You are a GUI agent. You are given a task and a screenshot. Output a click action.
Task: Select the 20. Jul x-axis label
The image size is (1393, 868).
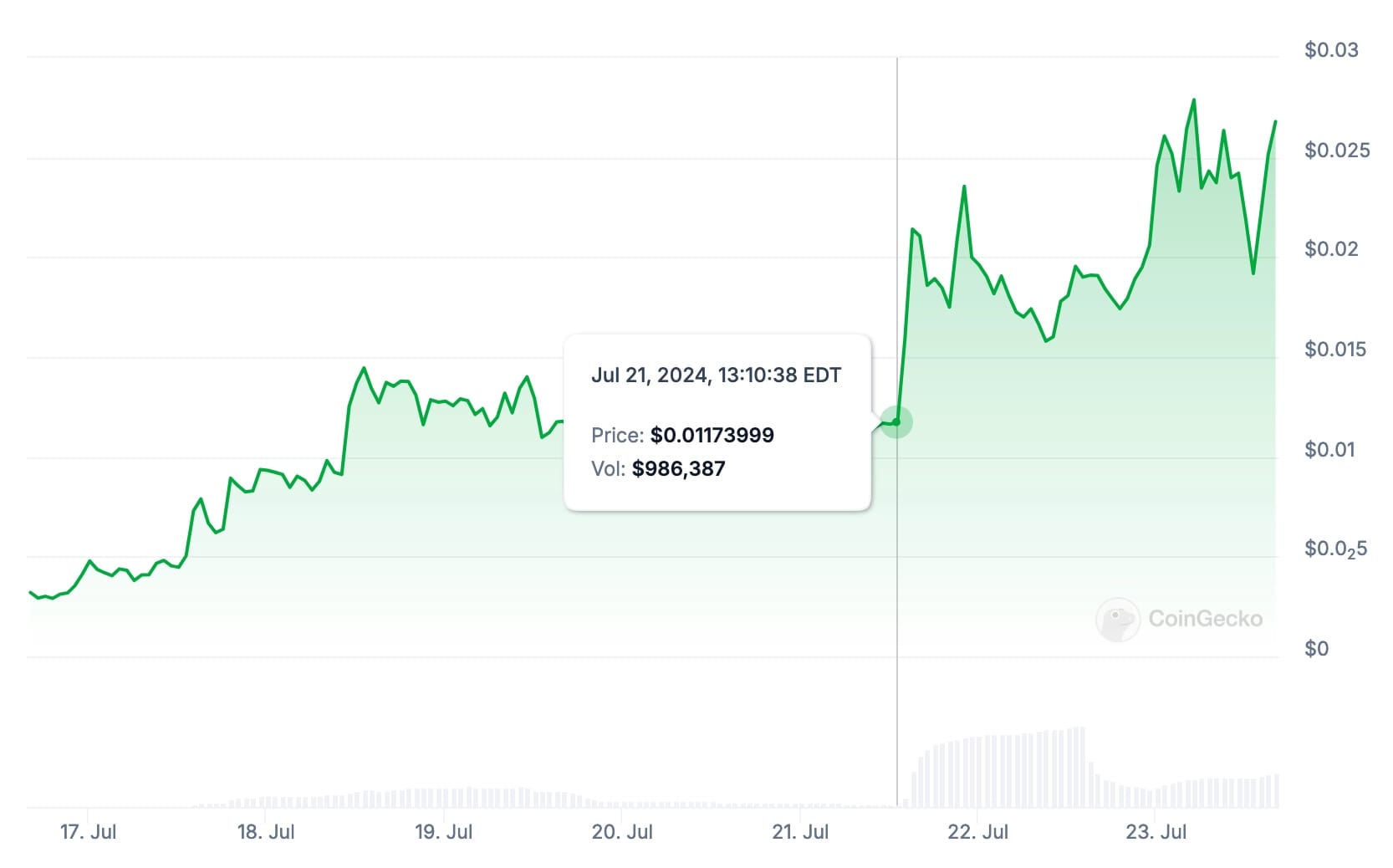tap(622, 832)
